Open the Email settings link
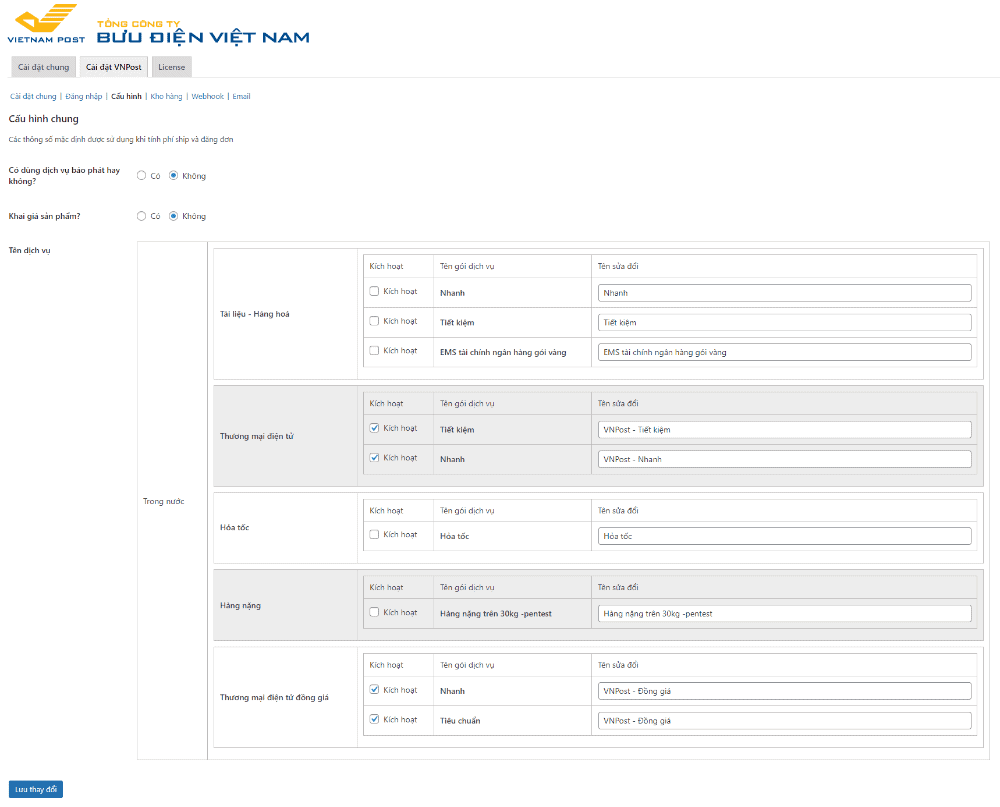Image resolution: width=1000 pixels, height=807 pixels. [x=241, y=97]
